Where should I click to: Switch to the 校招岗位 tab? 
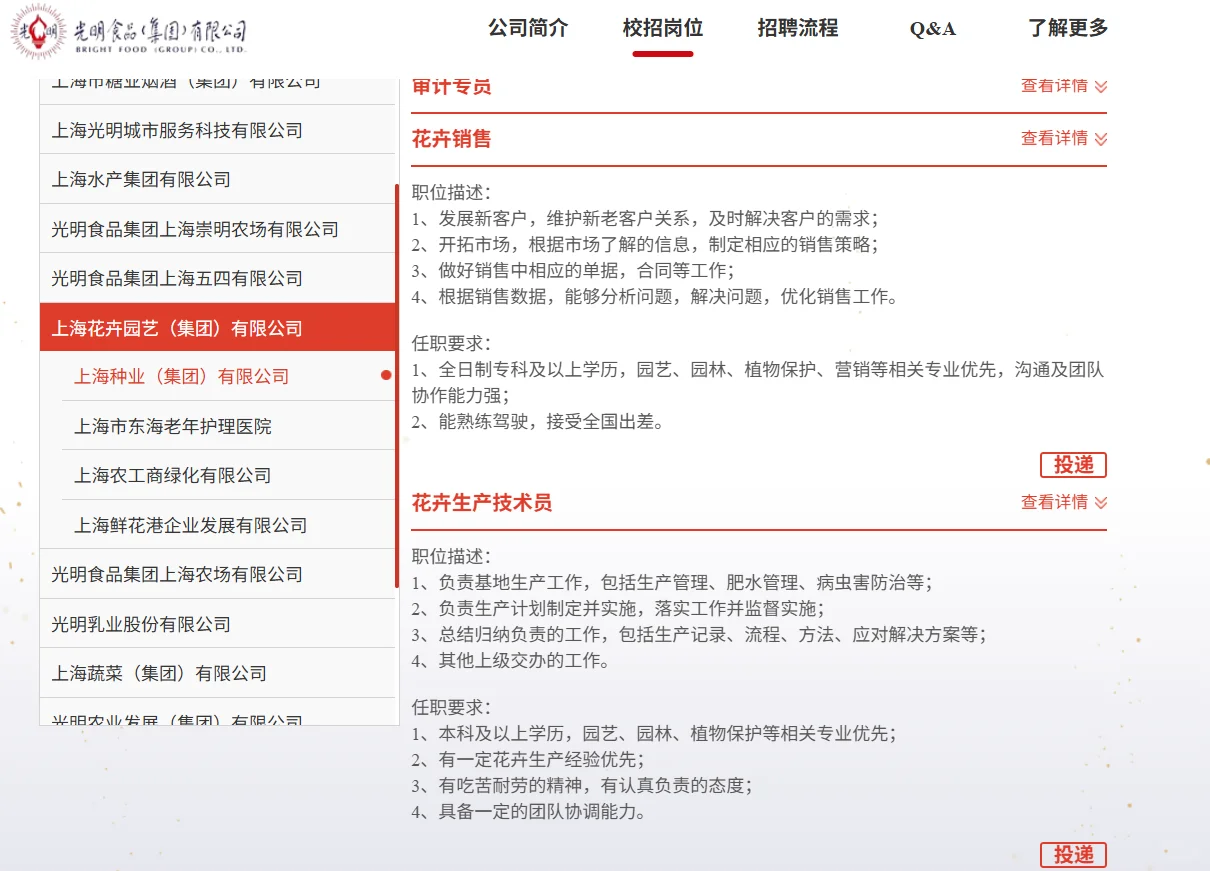pyautogui.click(x=663, y=29)
